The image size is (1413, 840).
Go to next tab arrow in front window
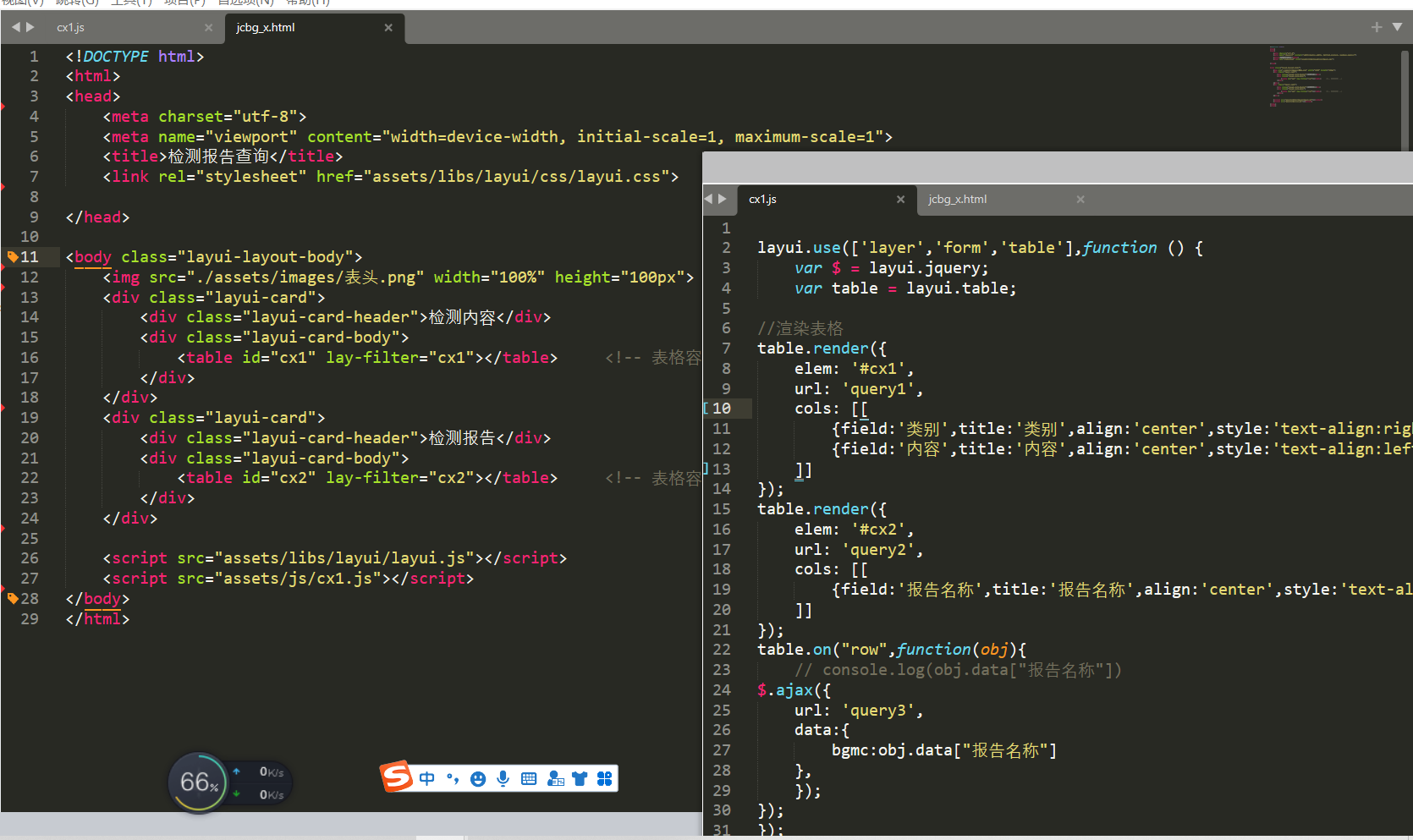tap(723, 199)
